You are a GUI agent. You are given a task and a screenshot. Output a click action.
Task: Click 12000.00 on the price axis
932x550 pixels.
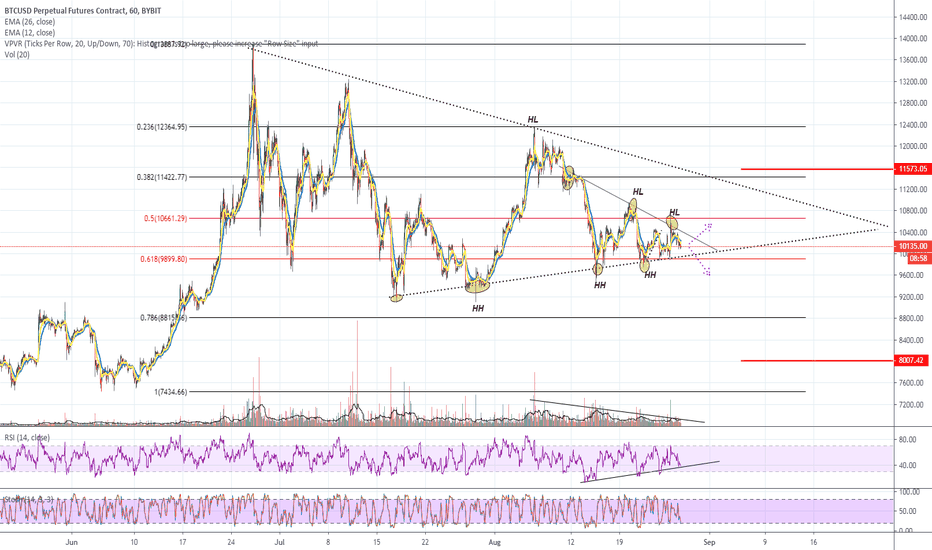tap(912, 146)
